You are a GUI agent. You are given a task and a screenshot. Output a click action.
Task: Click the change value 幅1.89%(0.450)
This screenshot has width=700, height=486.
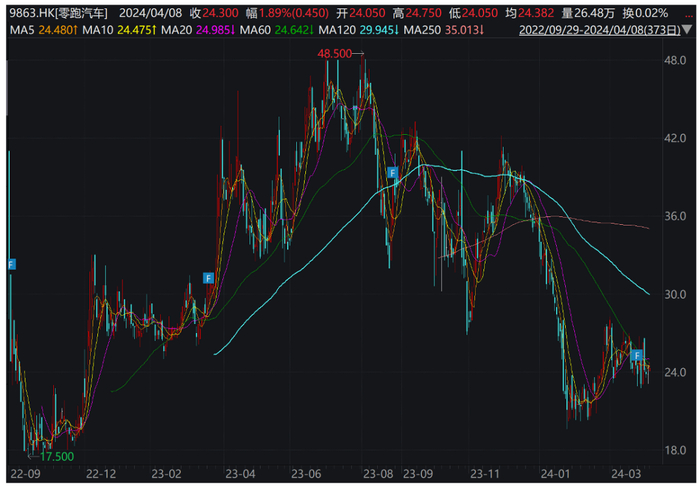(288, 13)
